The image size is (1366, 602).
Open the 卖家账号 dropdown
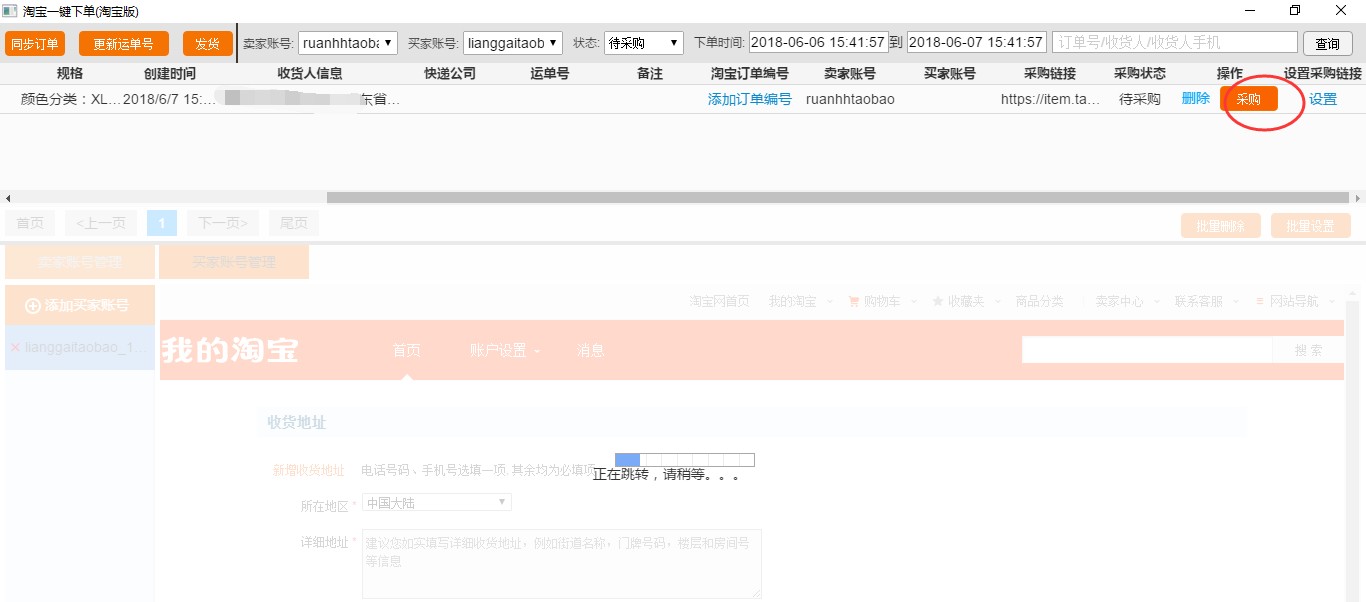pos(348,43)
